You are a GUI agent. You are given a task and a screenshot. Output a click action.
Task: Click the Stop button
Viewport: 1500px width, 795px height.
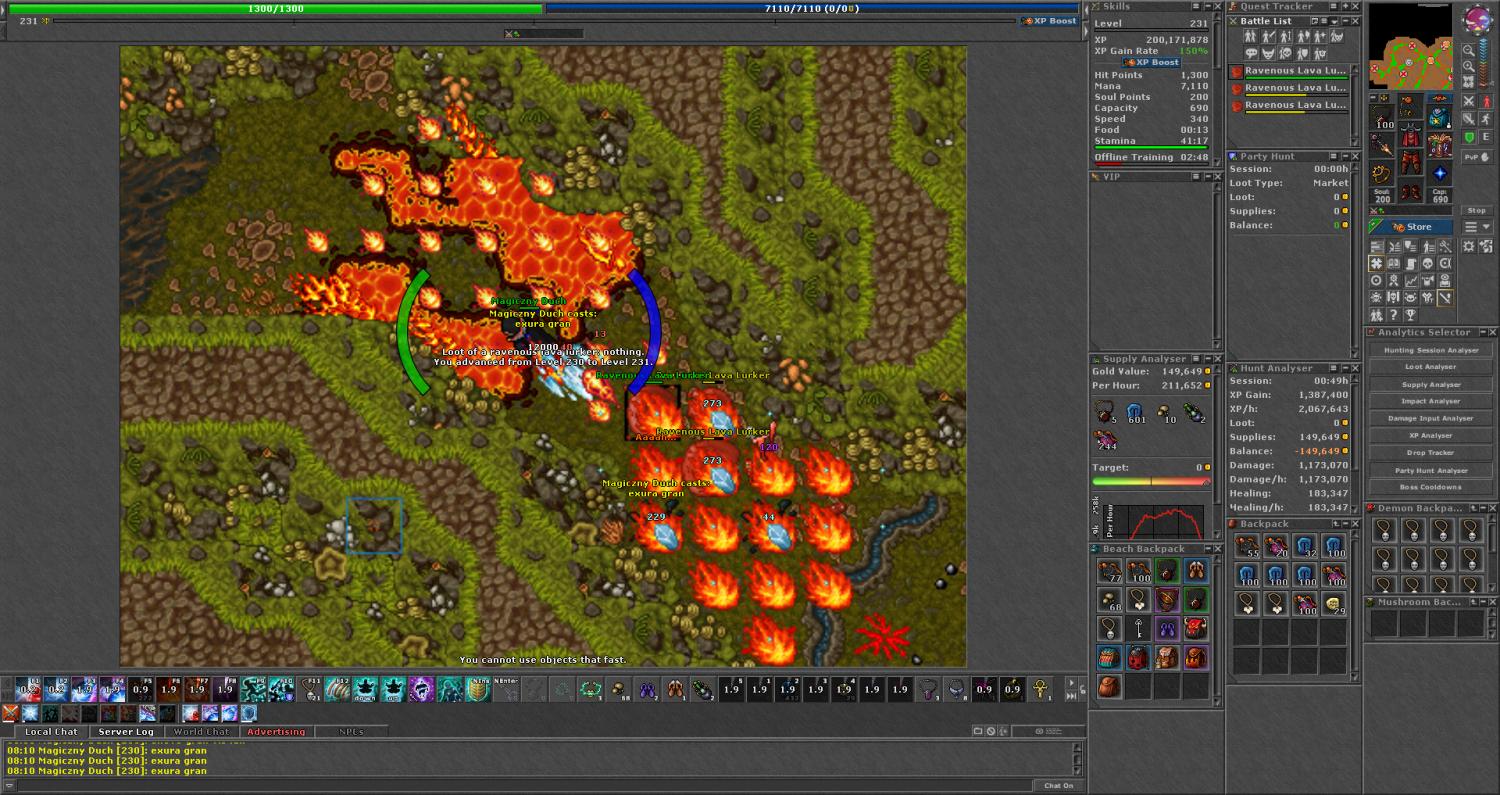(x=1477, y=210)
